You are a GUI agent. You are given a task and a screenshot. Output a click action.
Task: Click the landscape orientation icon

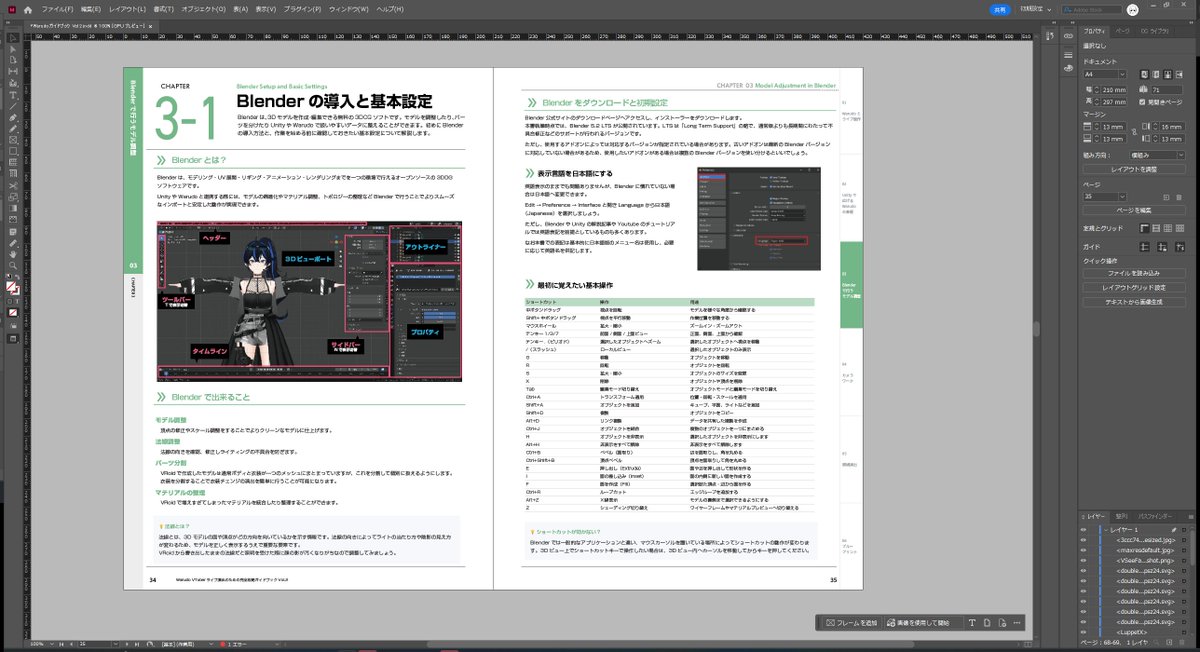(1155, 74)
